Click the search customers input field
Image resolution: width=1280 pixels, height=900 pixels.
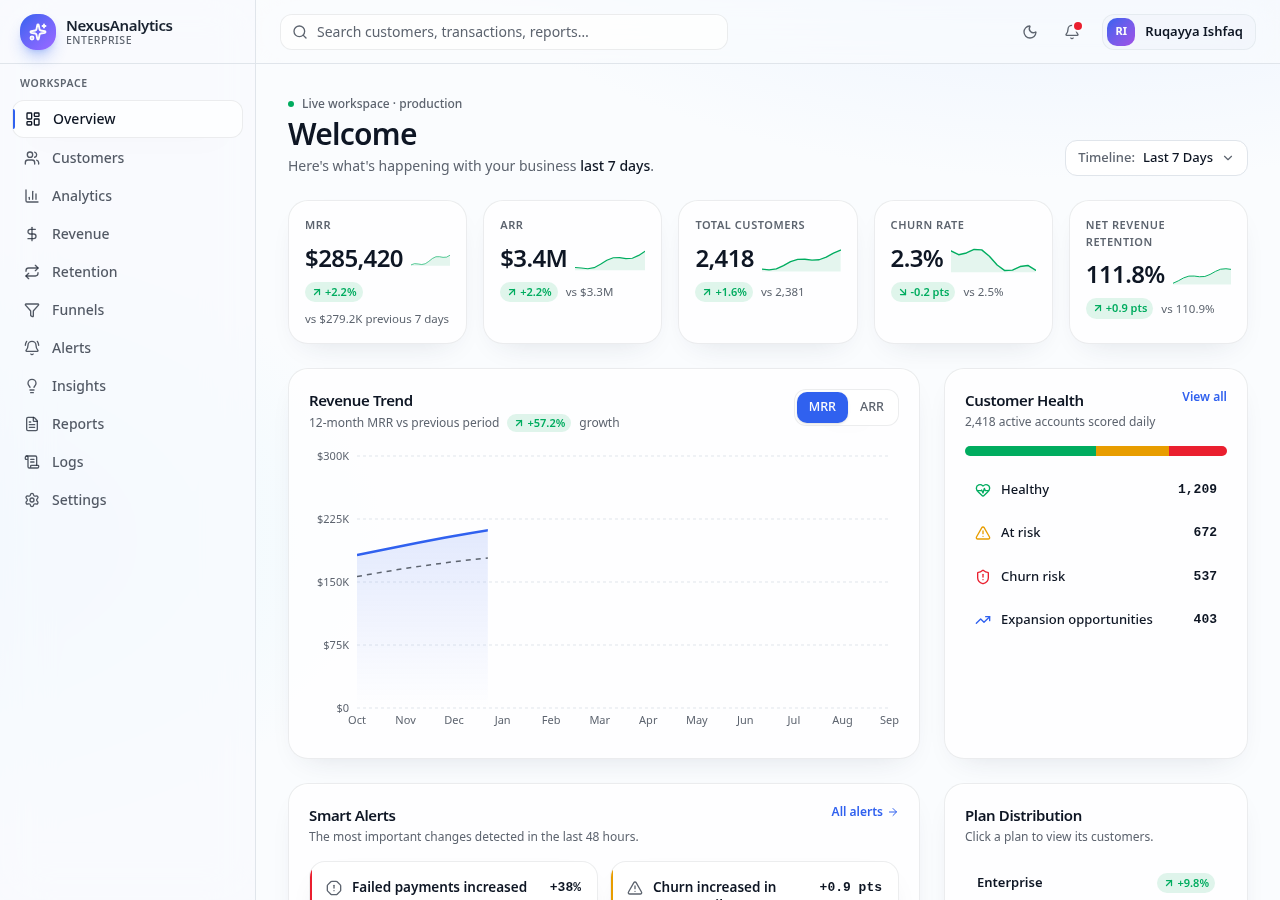pyautogui.click(x=504, y=32)
